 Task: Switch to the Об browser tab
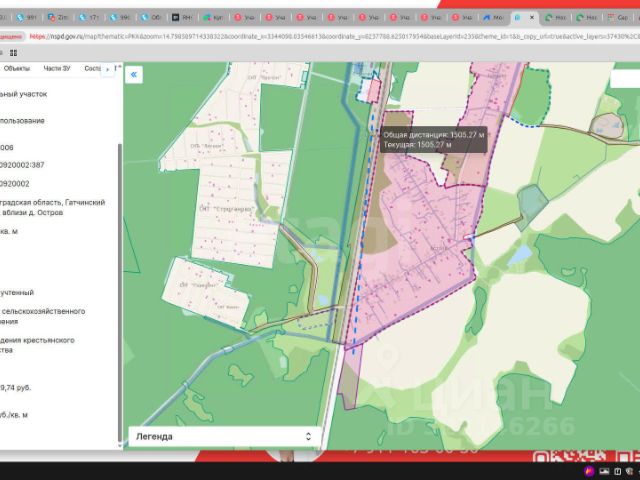[x=151, y=18]
